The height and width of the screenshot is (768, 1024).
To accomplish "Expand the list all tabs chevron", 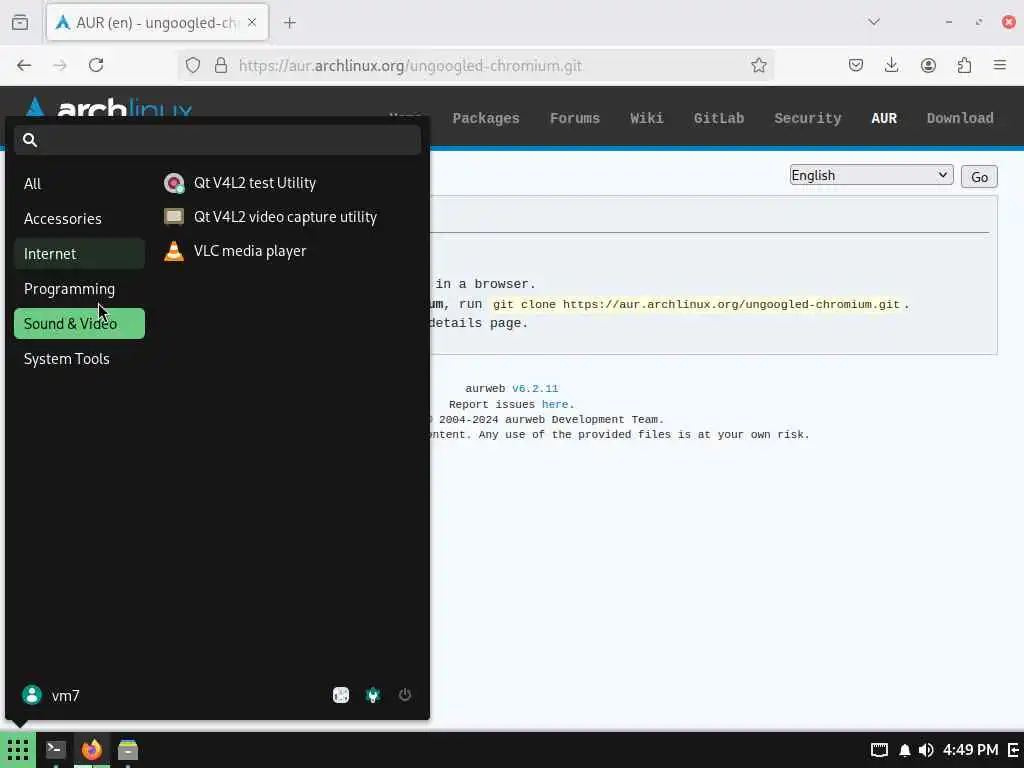I will tap(874, 22).
